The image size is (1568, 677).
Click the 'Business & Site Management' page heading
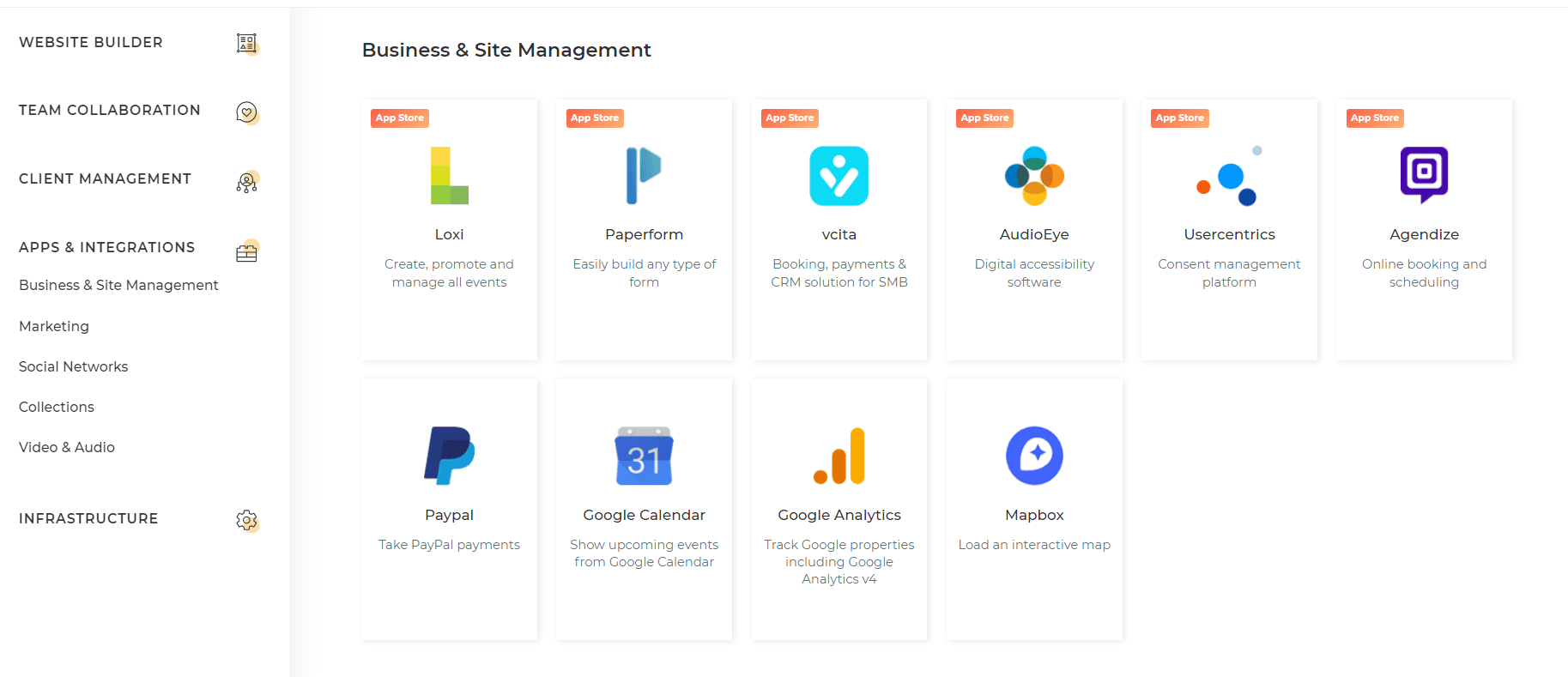point(506,50)
